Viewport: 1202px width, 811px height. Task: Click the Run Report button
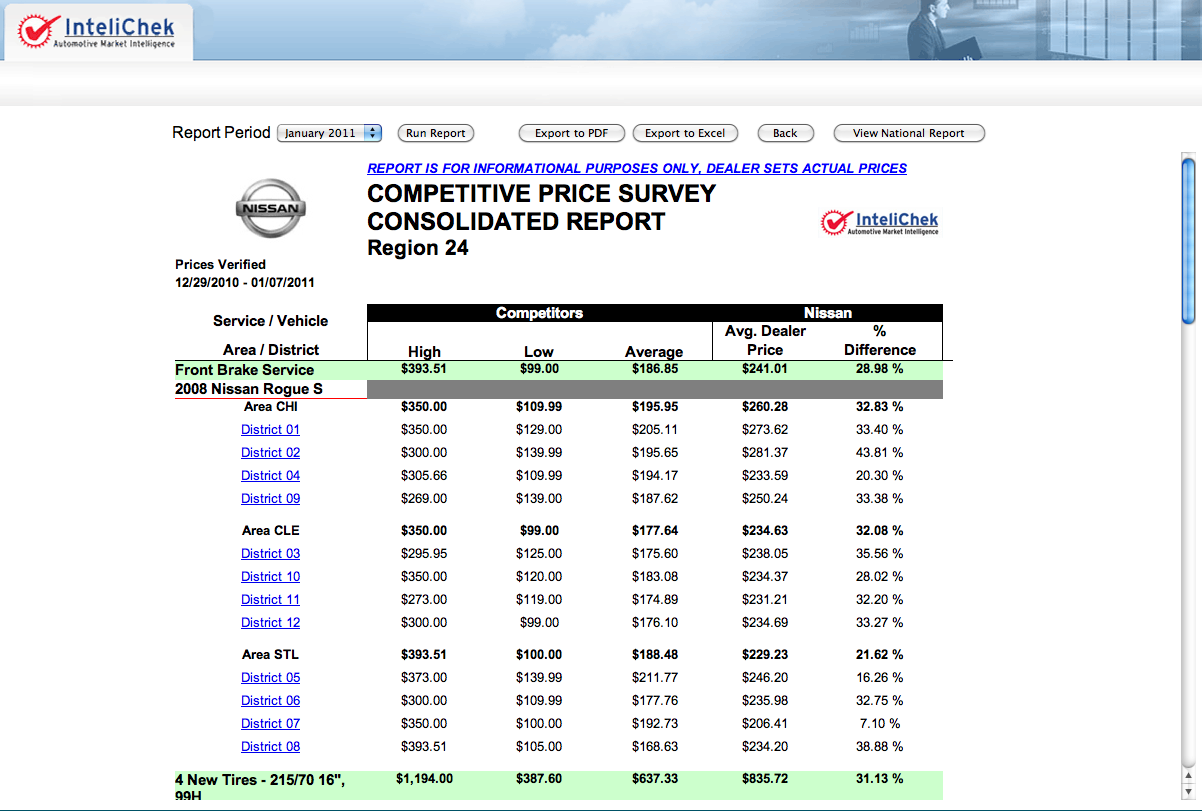click(436, 133)
